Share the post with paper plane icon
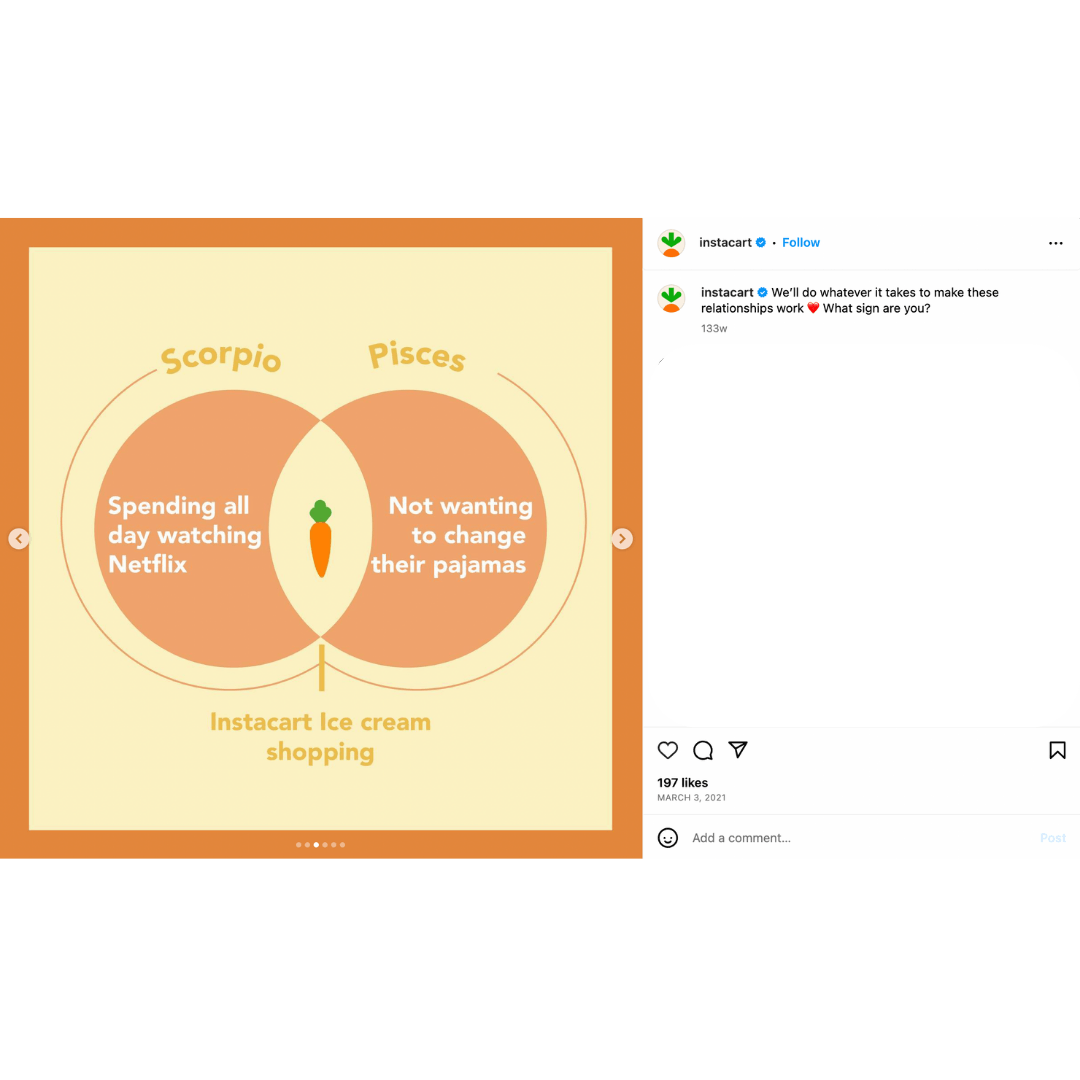Image resolution: width=1080 pixels, height=1080 pixels. pos(738,749)
